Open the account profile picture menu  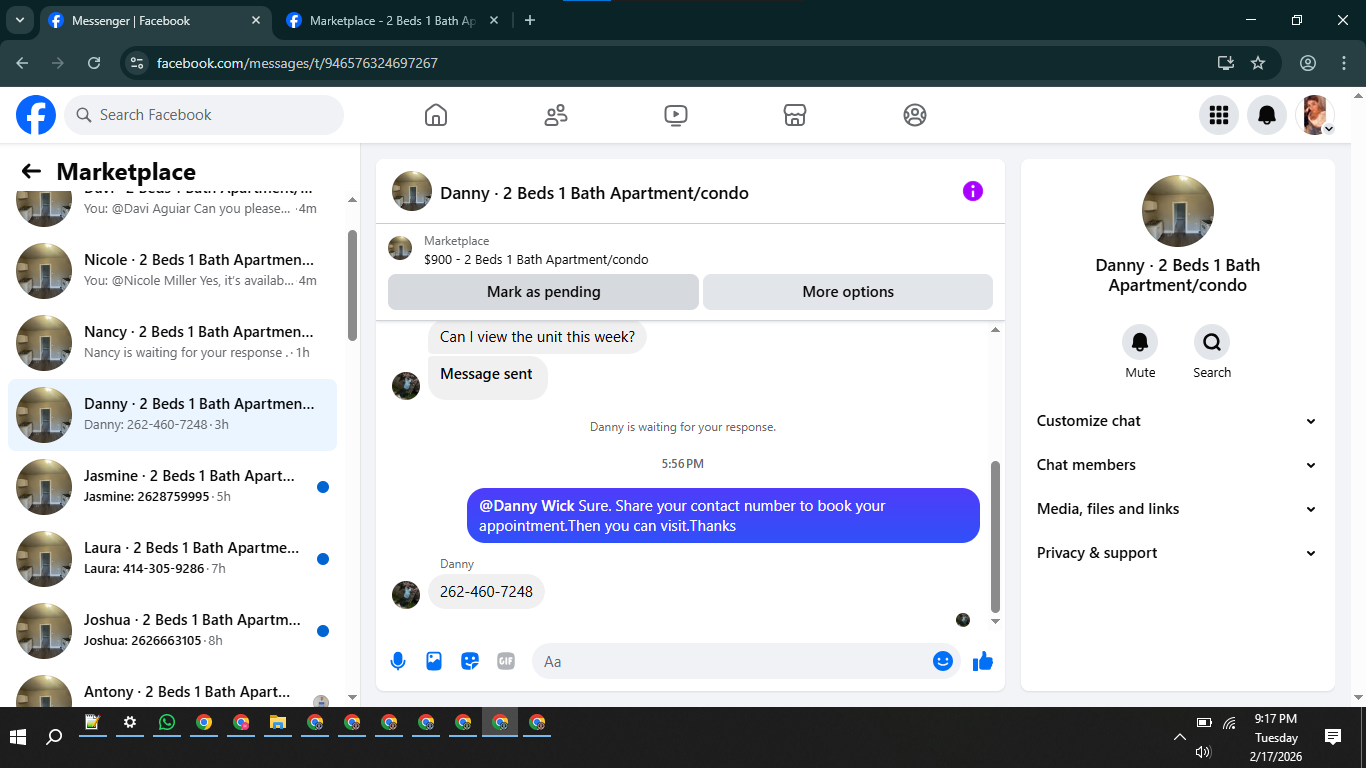coord(1315,115)
